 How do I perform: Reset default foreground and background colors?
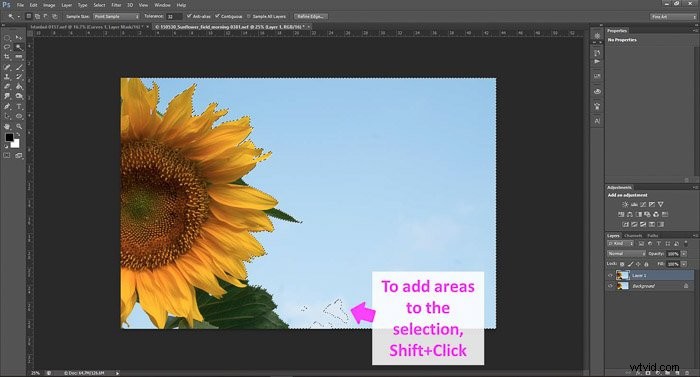tap(6, 146)
